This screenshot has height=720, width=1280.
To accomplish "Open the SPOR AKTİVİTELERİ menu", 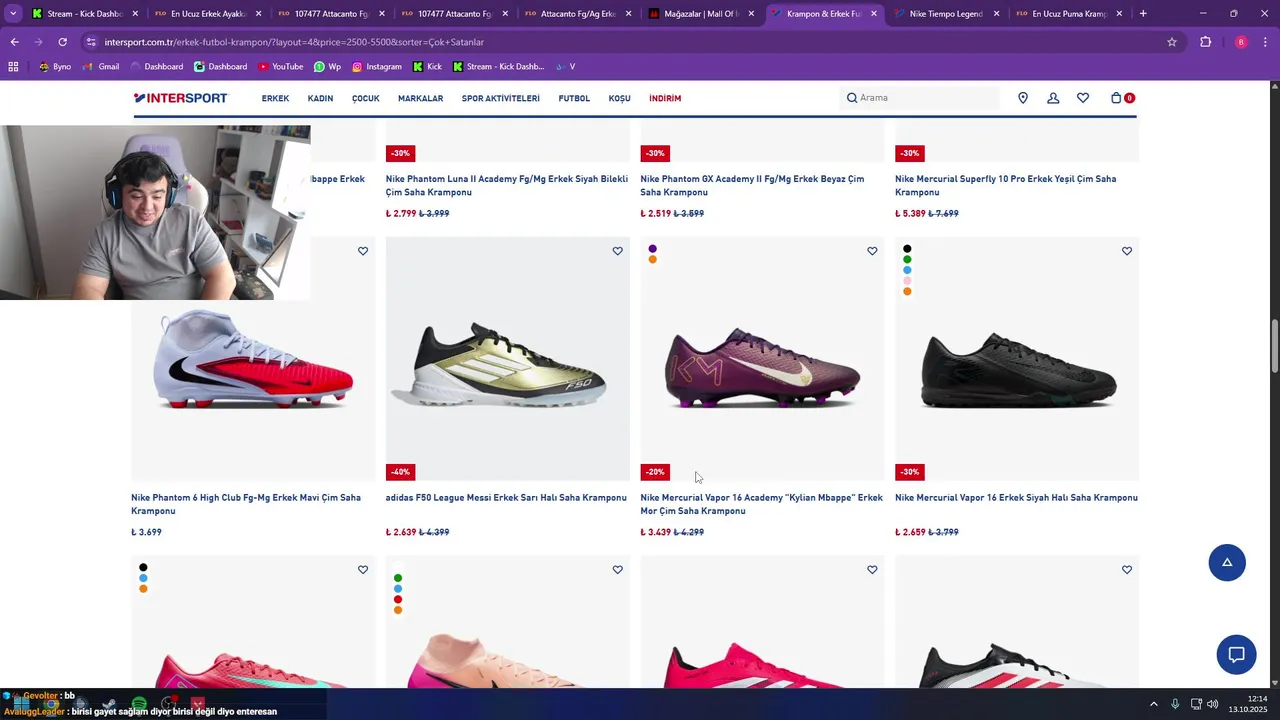I will click(500, 99).
